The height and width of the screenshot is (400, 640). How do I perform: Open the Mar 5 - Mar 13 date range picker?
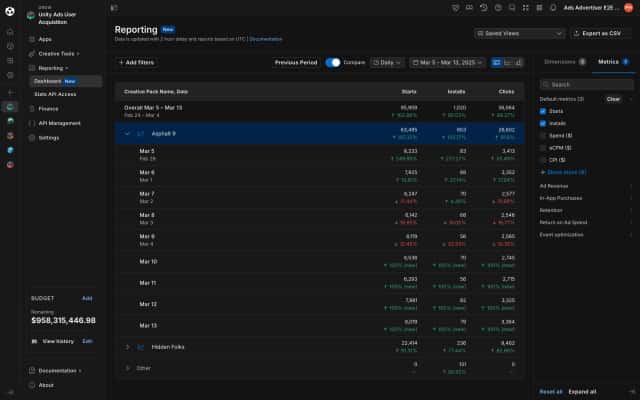click(447, 62)
